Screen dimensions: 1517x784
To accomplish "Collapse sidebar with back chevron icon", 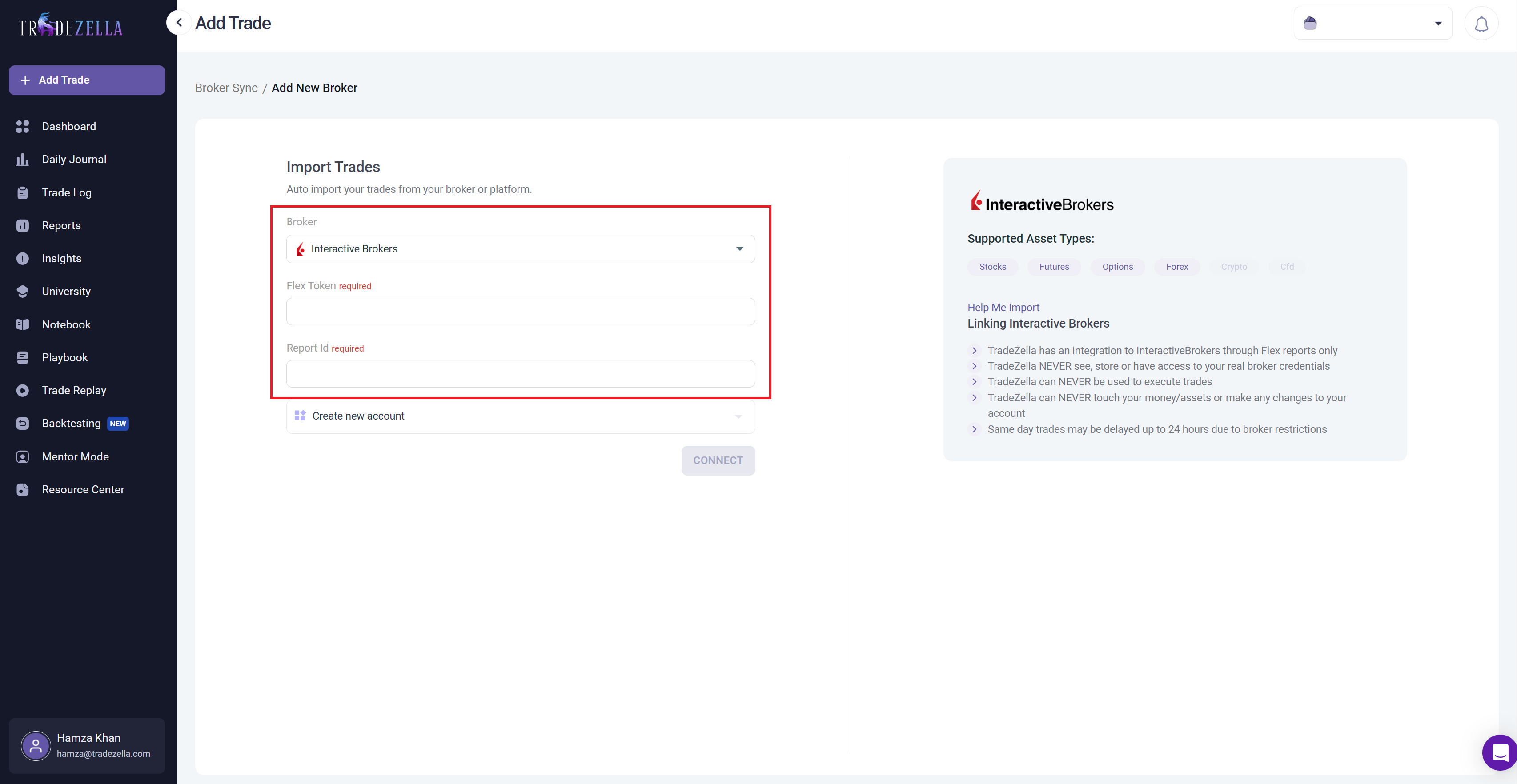I will [x=179, y=23].
